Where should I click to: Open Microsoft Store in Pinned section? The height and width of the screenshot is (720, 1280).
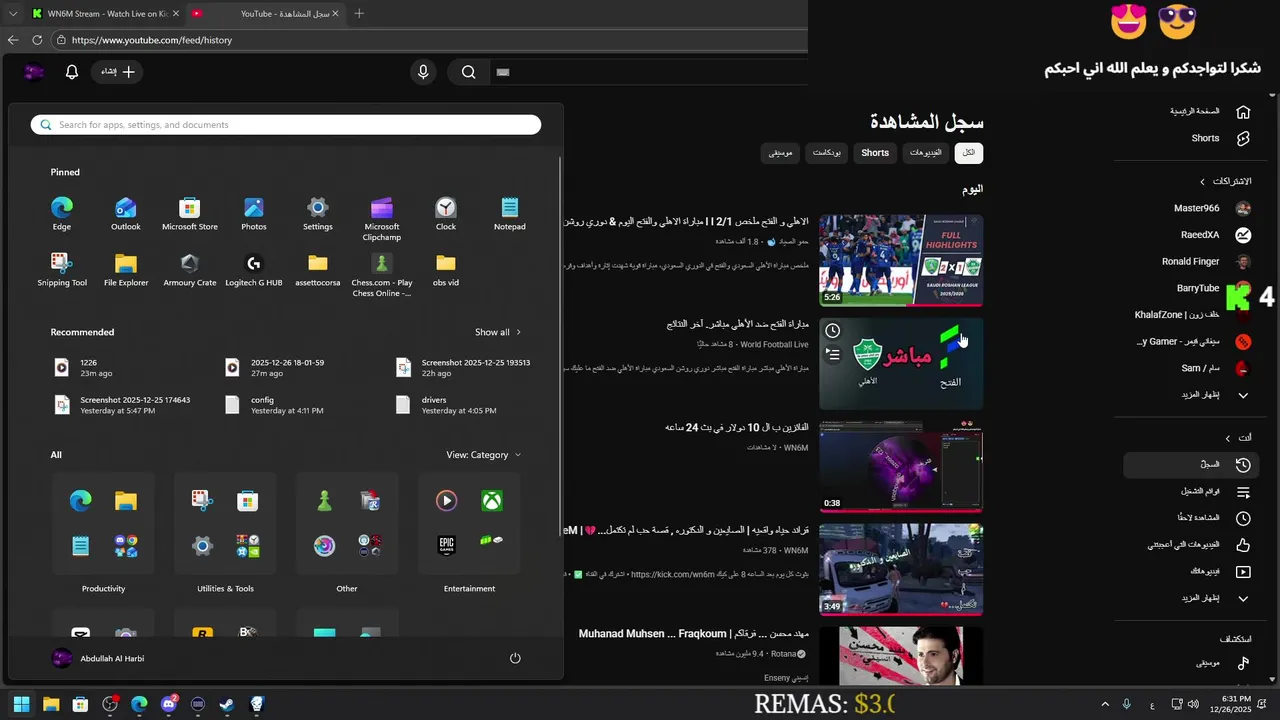click(x=190, y=213)
